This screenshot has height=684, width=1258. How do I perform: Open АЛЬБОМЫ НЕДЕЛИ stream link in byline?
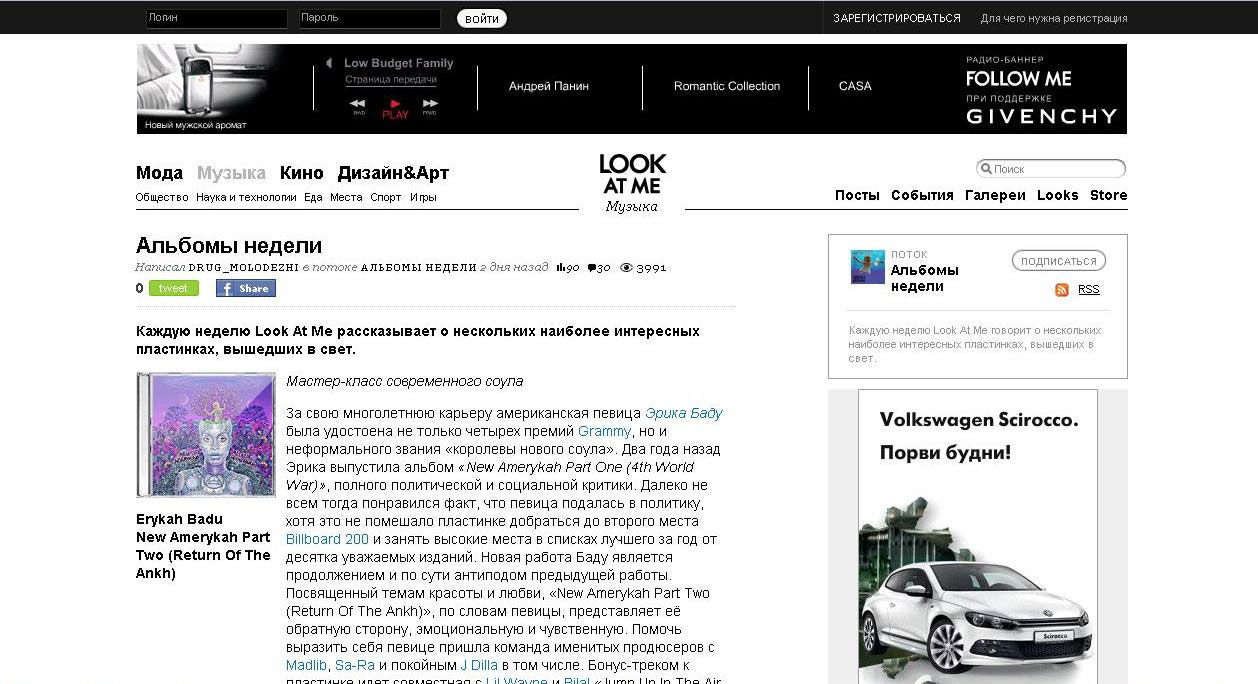pos(418,268)
